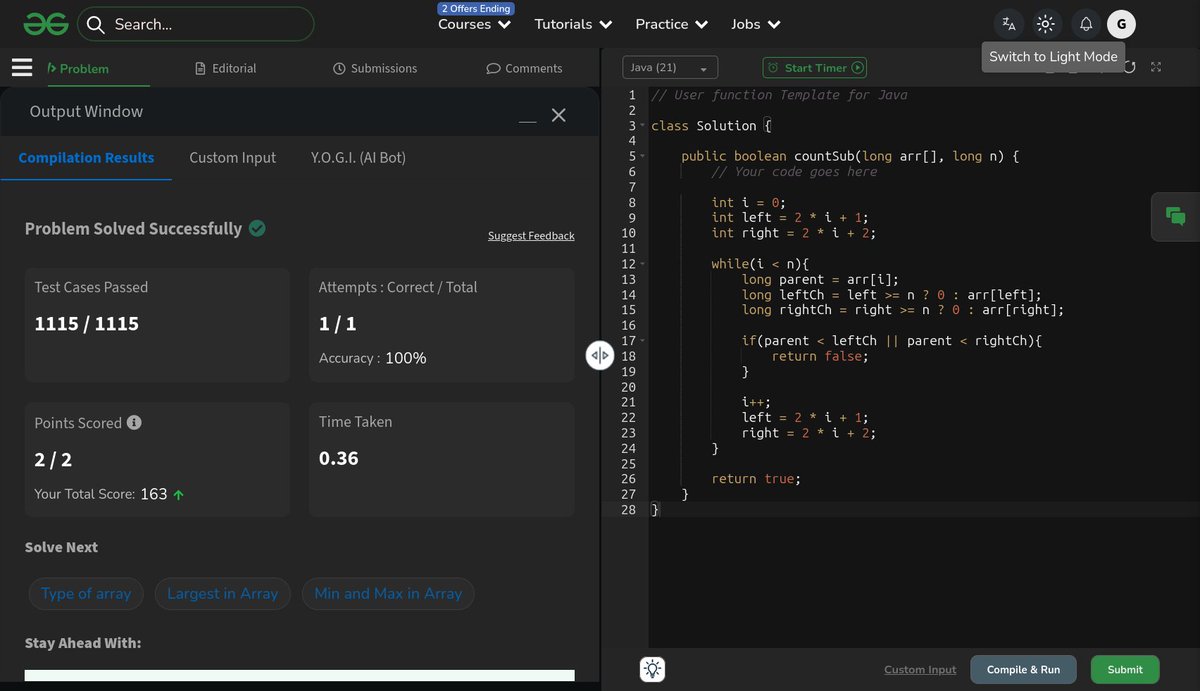Screen dimensions: 1200x691
Task: Click the Compile & Run button
Action: click(1023, 669)
